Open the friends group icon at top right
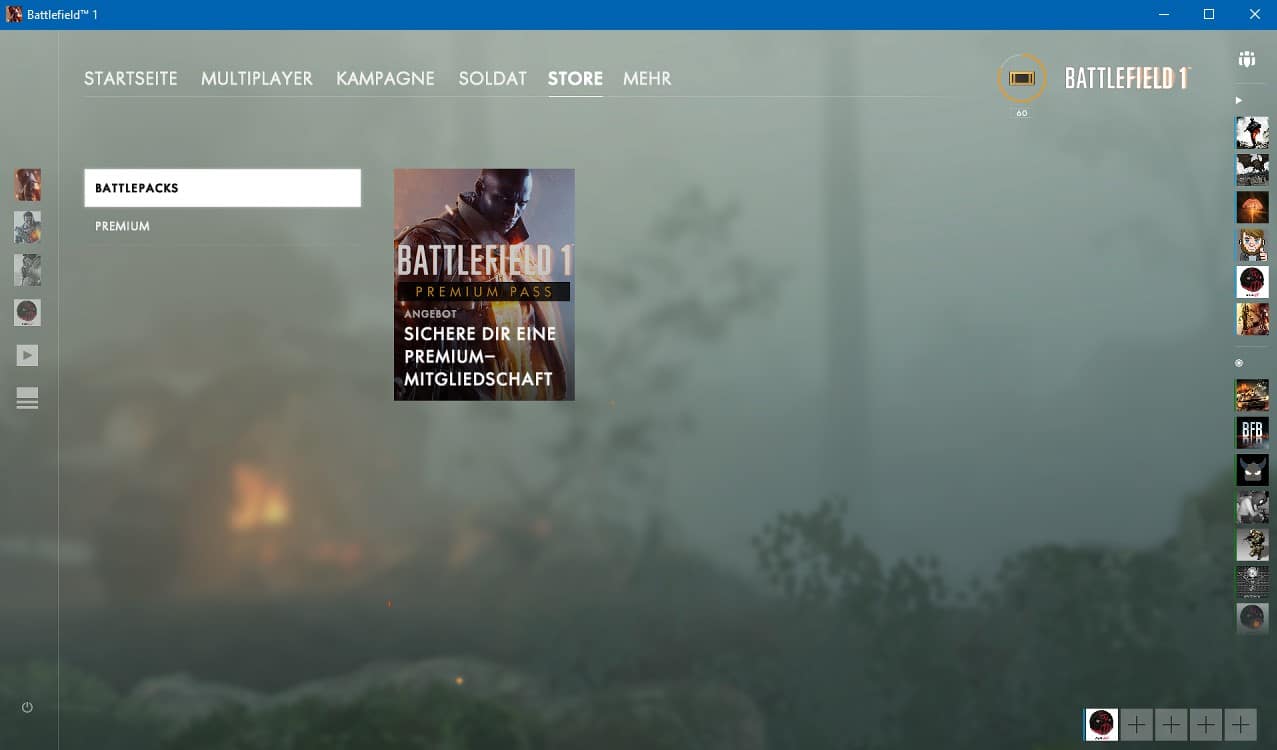The image size is (1277, 750). coord(1246,59)
